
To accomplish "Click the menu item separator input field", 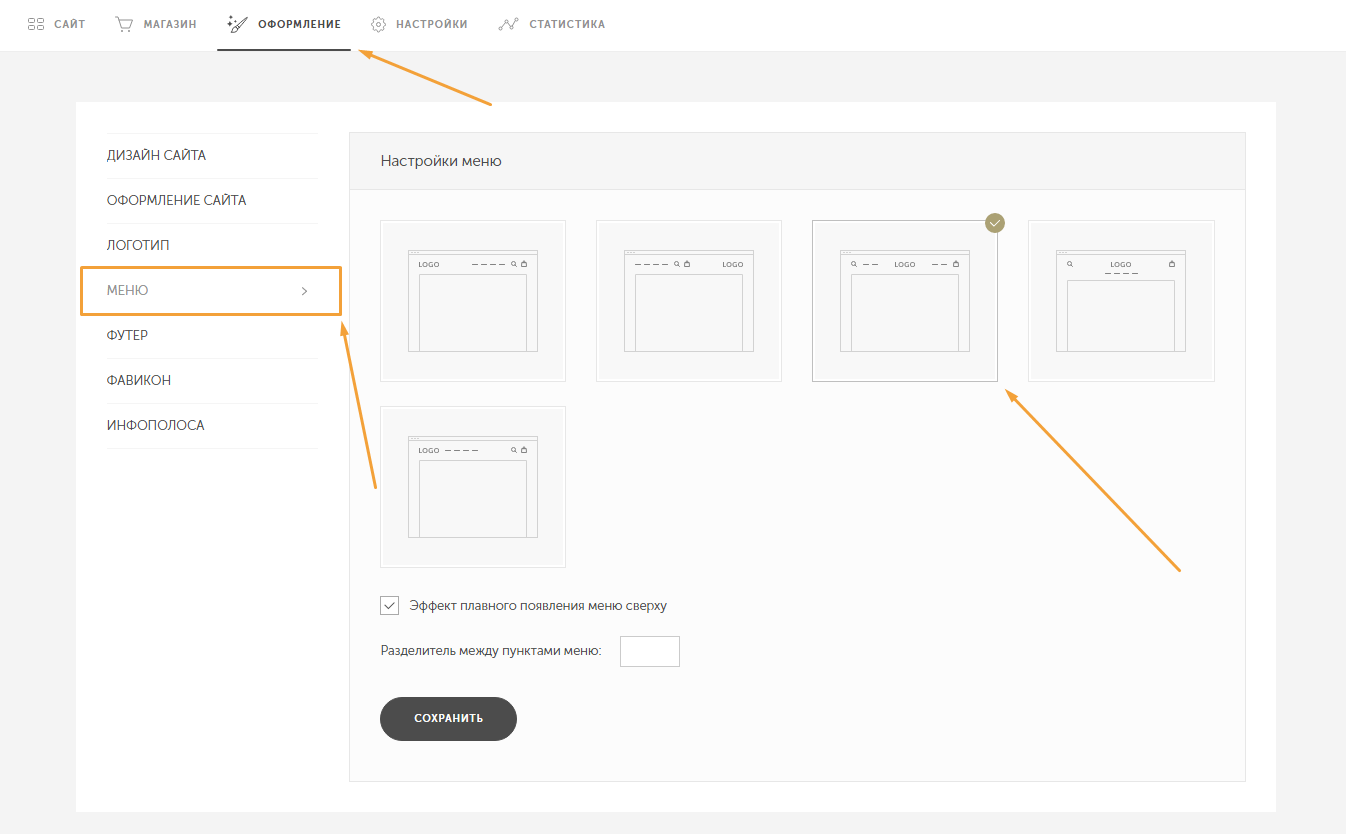I will (x=650, y=651).
